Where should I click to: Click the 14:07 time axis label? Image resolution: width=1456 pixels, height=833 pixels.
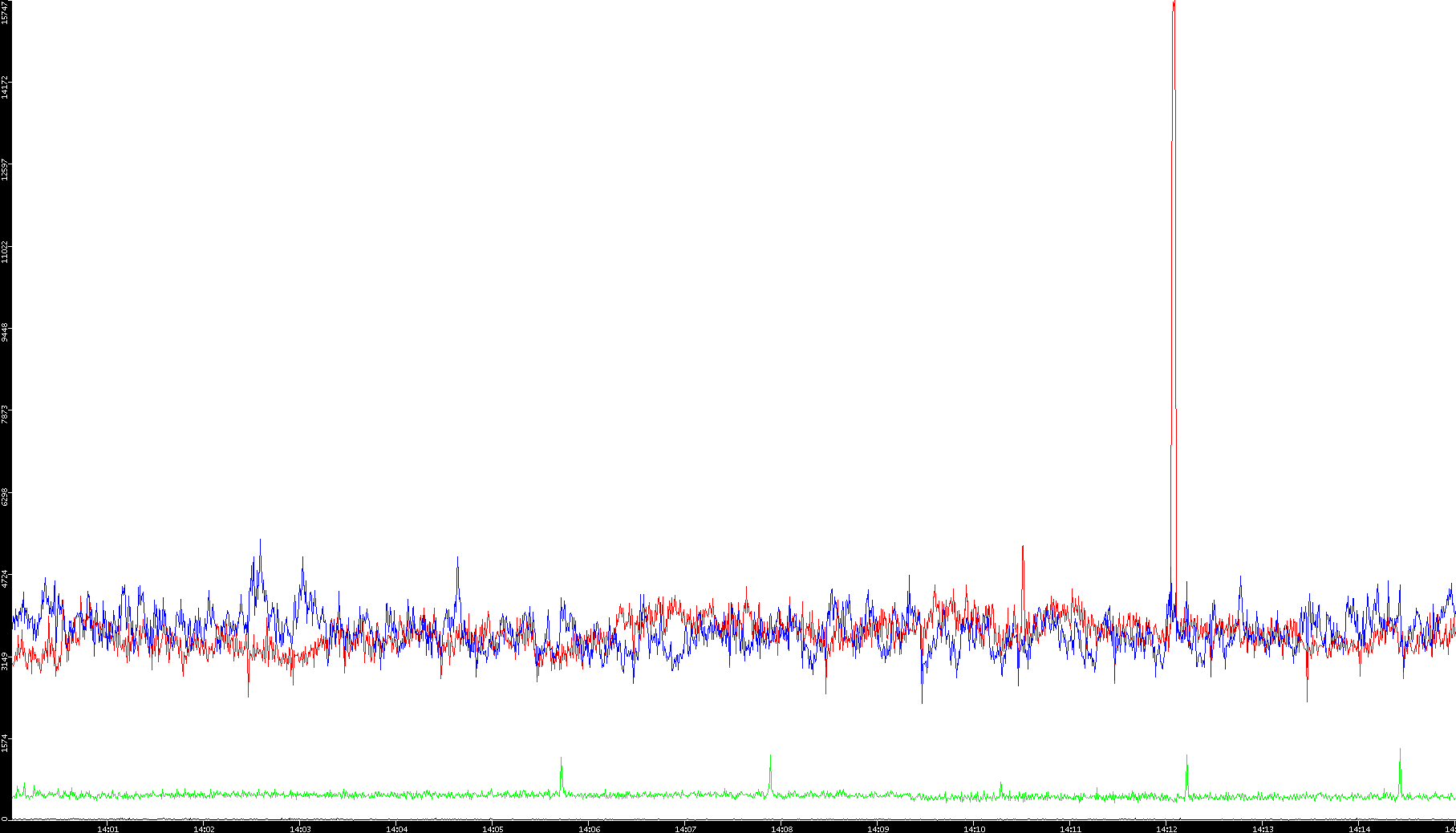[685, 829]
